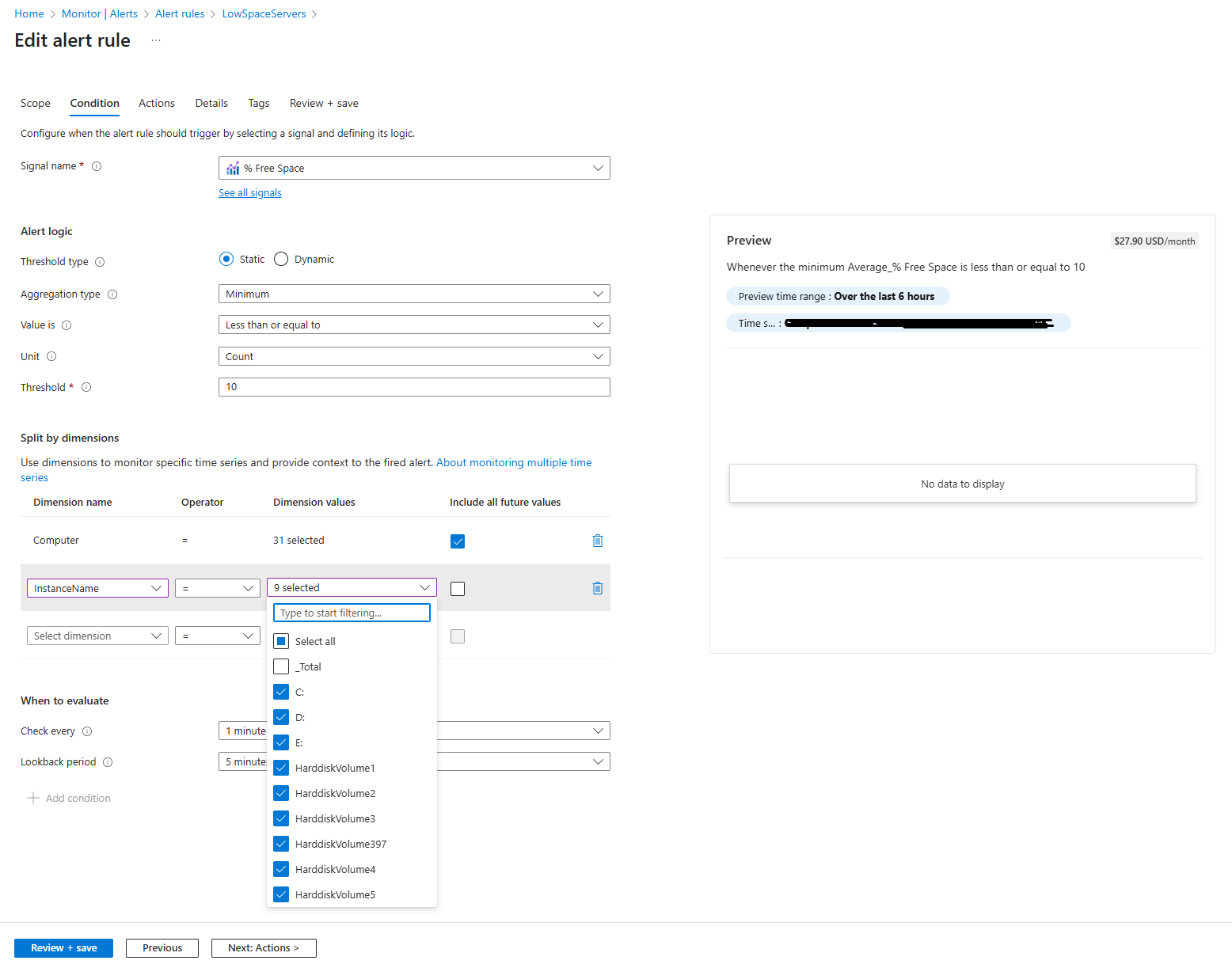This screenshot has height=968, width=1232.
Task: Click the Preview time range pill
Action: [837, 296]
